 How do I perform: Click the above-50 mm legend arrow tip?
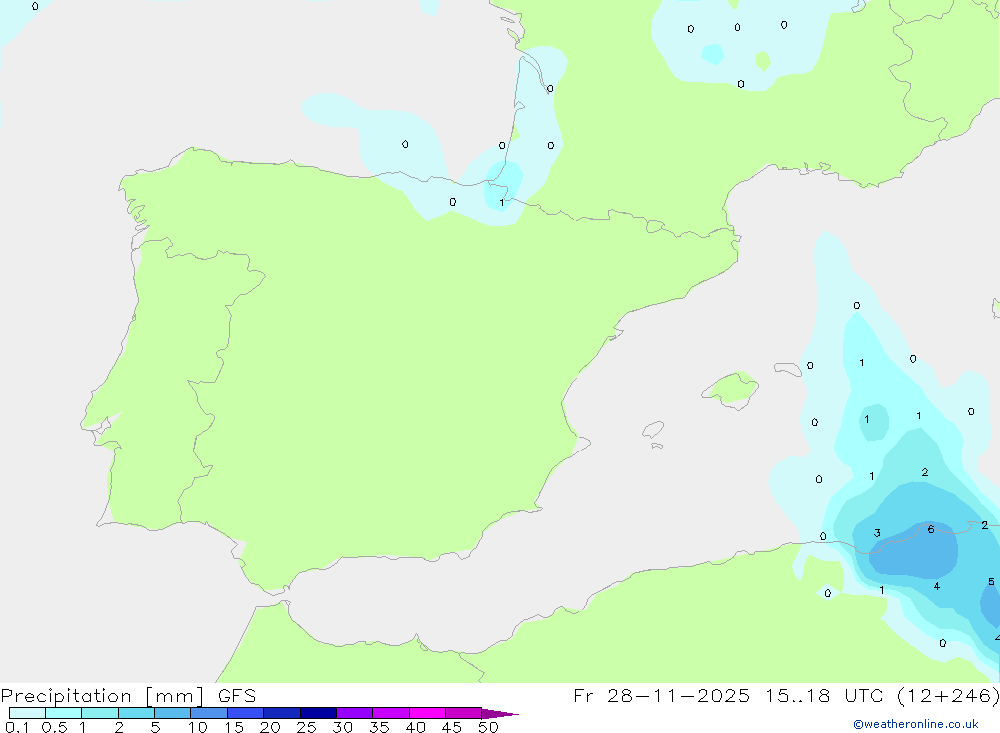500,713
